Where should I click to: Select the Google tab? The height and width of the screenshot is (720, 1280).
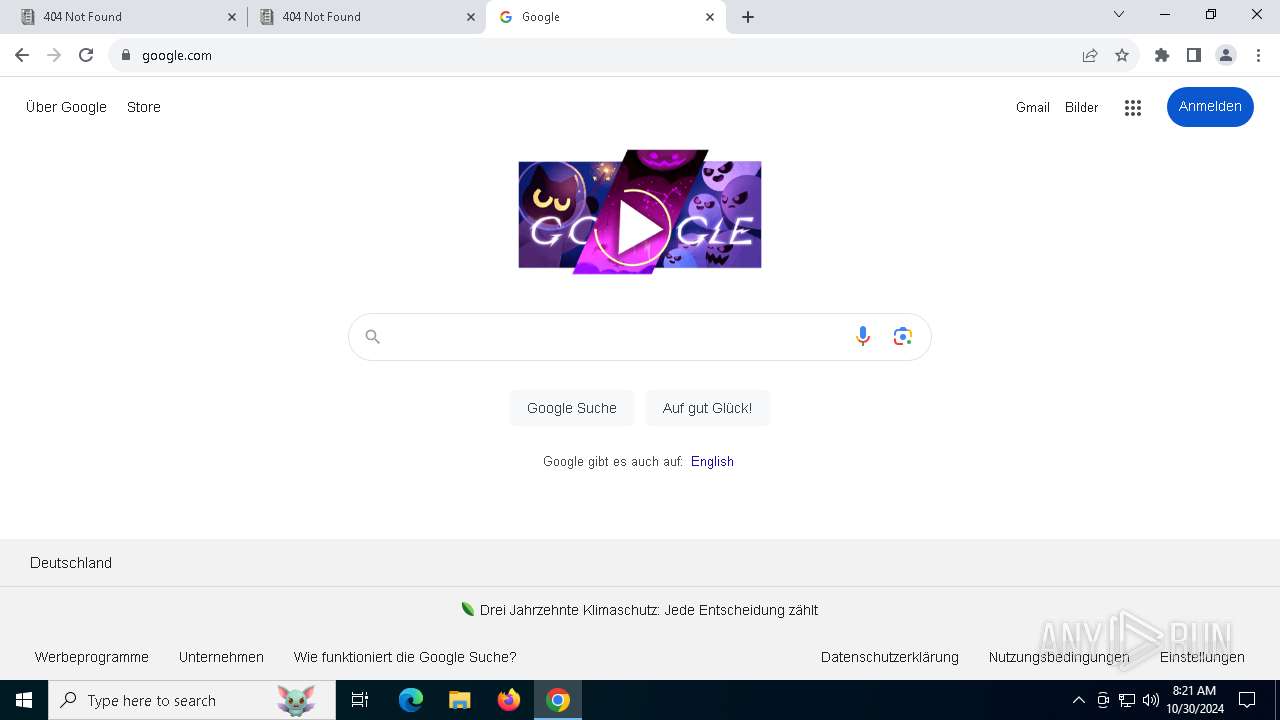point(606,17)
